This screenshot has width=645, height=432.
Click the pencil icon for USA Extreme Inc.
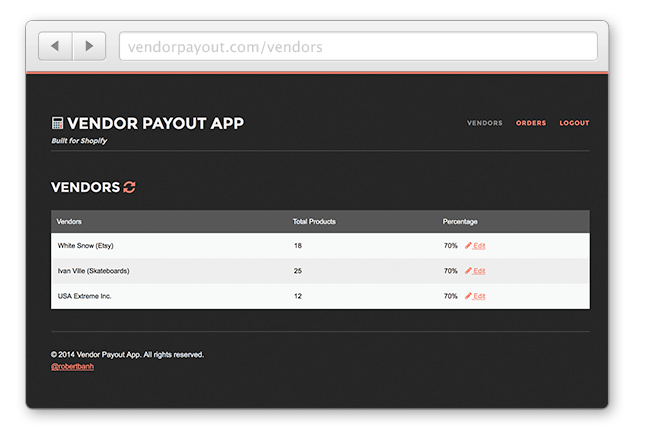468,296
